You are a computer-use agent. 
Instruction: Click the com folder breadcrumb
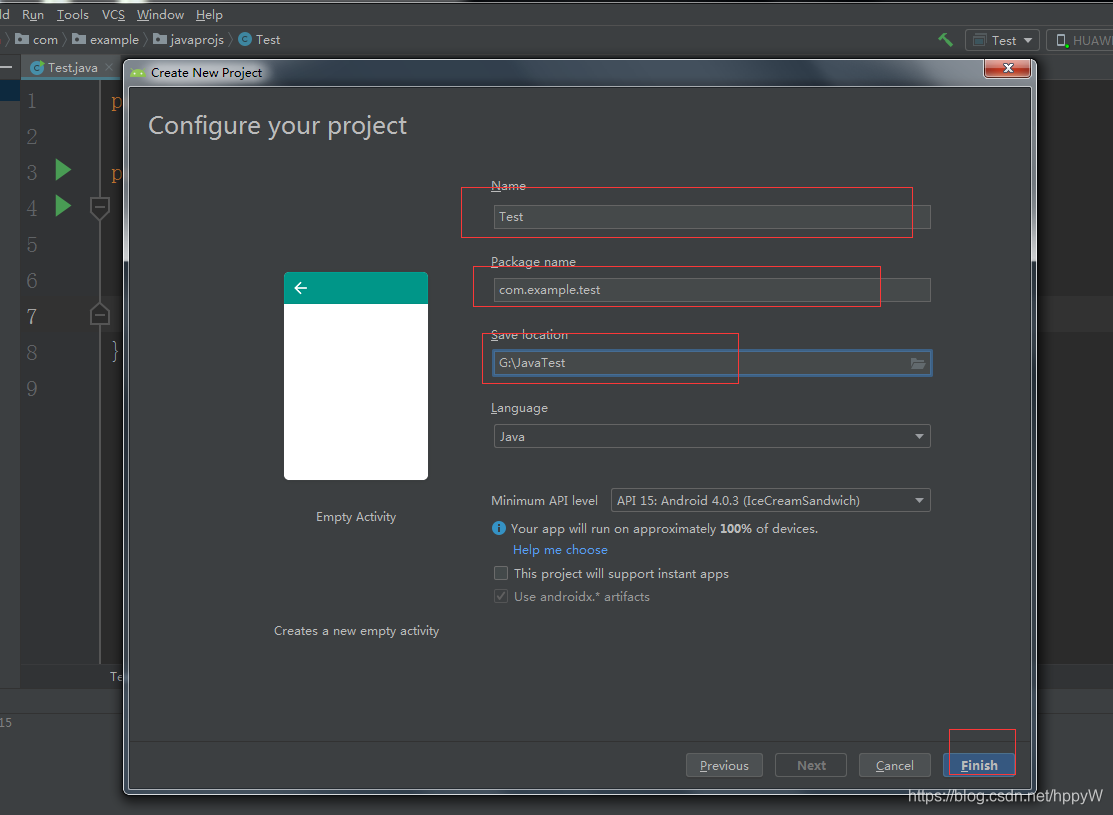pyautogui.click(x=37, y=40)
